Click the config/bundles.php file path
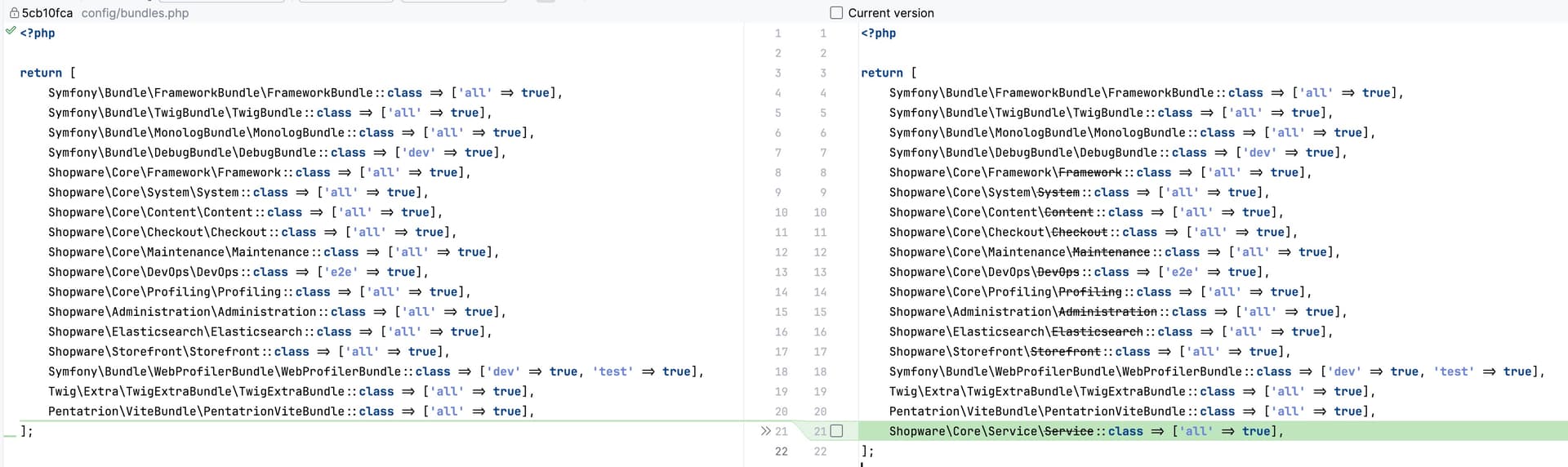Screen dimensions: 1568x467 pos(135,13)
